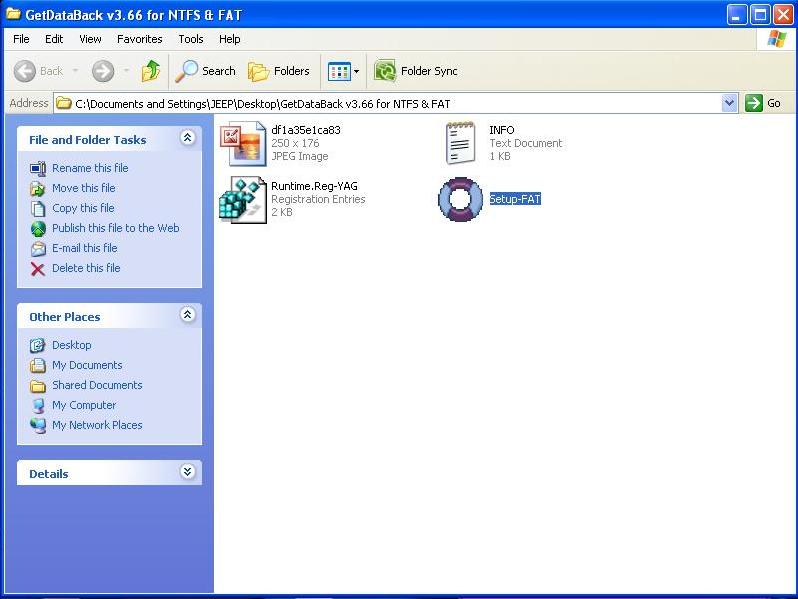The width and height of the screenshot is (798, 599).
Task: Expand the Details panel chevron
Action: point(187,472)
